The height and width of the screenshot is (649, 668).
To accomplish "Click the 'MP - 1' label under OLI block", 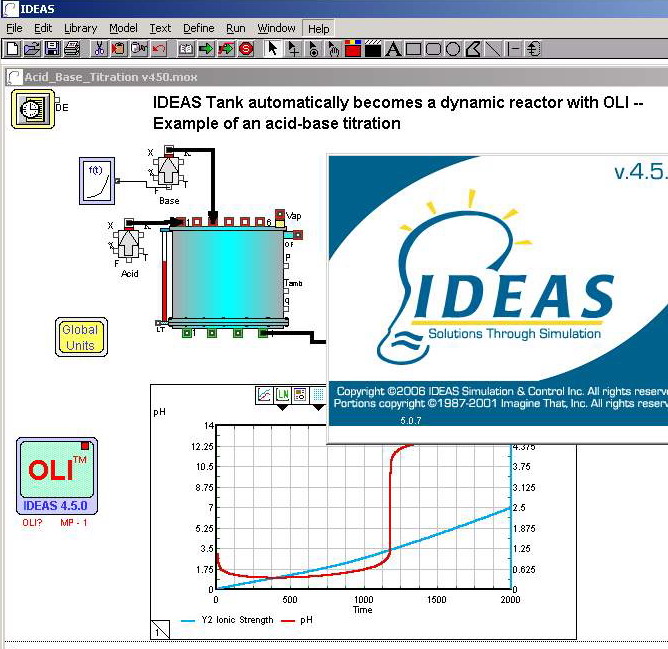I will [74, 523].
